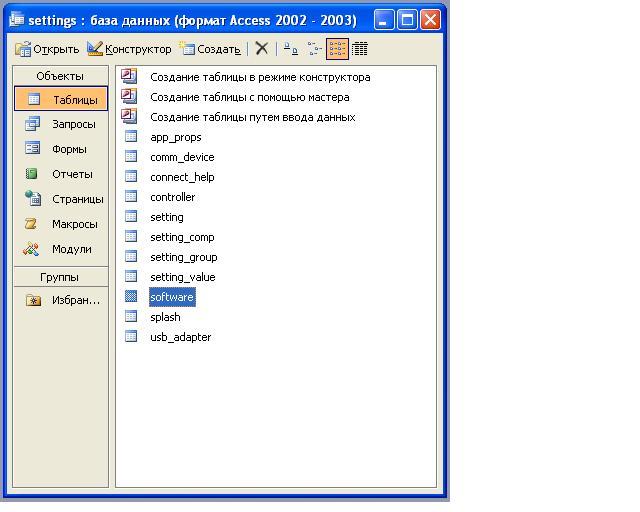The height and width of the screenshot is (512, 640).
Task: Switch to large icons view
Action: 290,48
